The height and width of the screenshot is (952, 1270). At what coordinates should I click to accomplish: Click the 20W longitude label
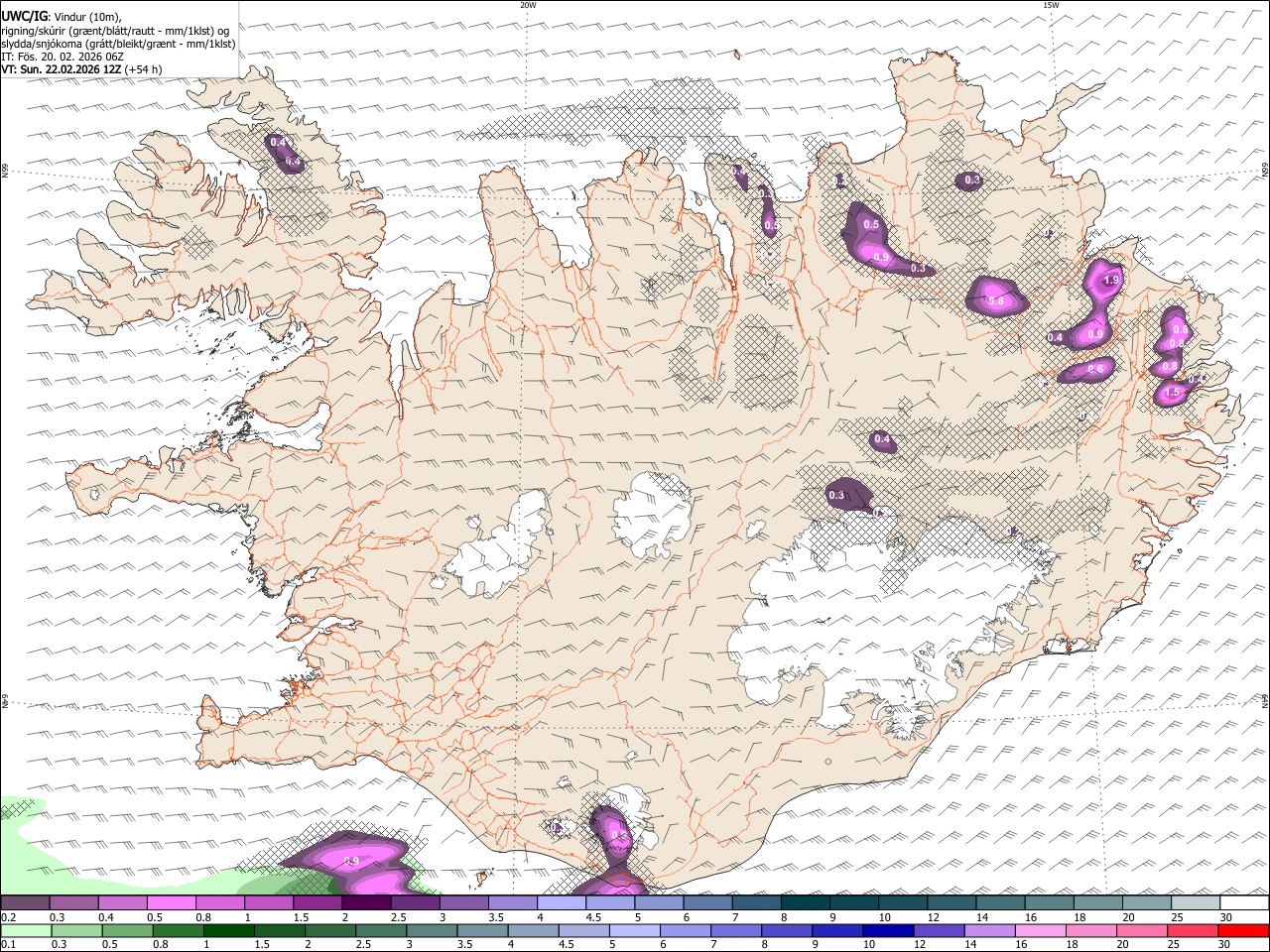pos(528,5)
